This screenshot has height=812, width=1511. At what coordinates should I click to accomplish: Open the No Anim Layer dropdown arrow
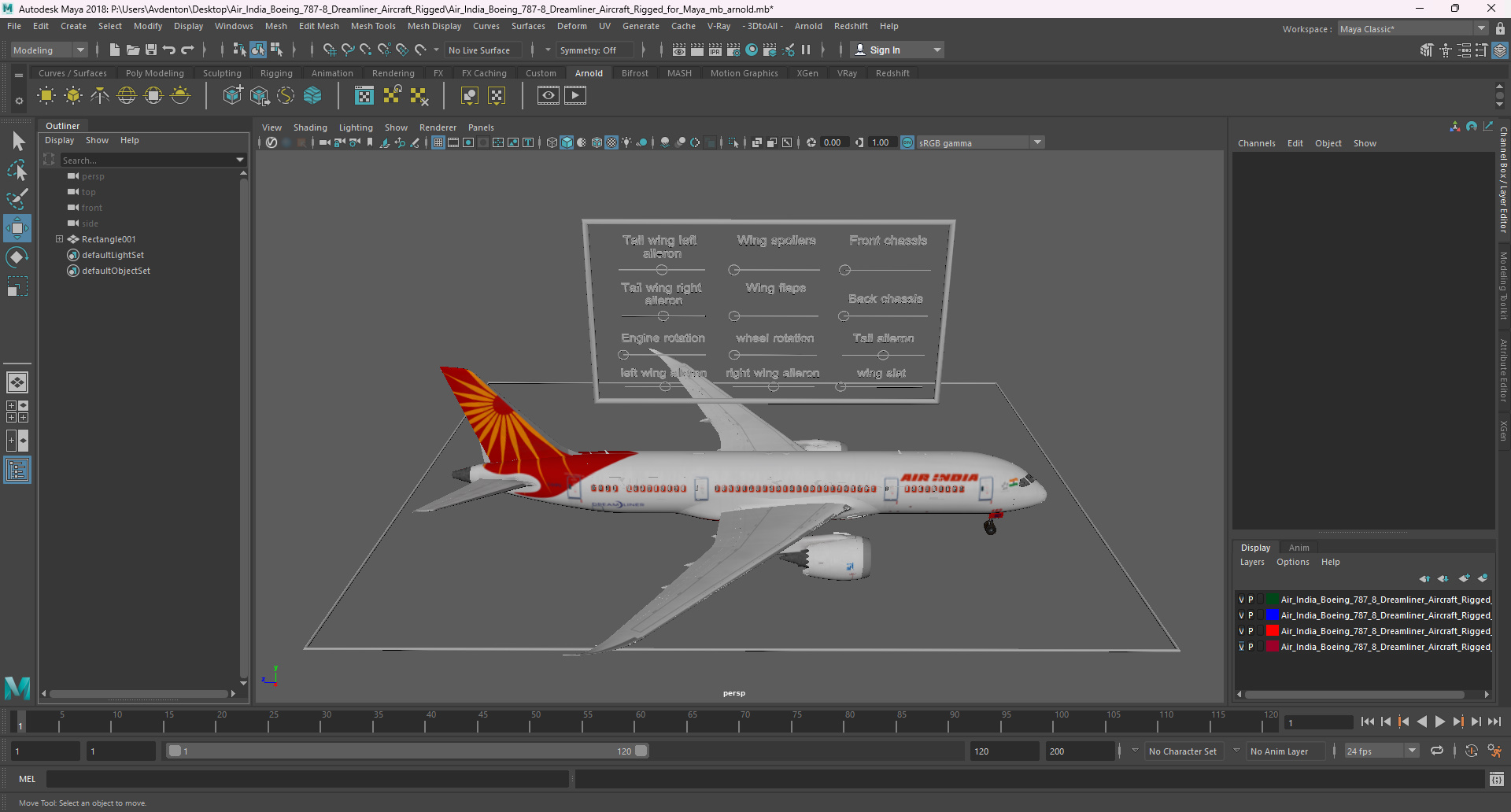point(1236,751)
